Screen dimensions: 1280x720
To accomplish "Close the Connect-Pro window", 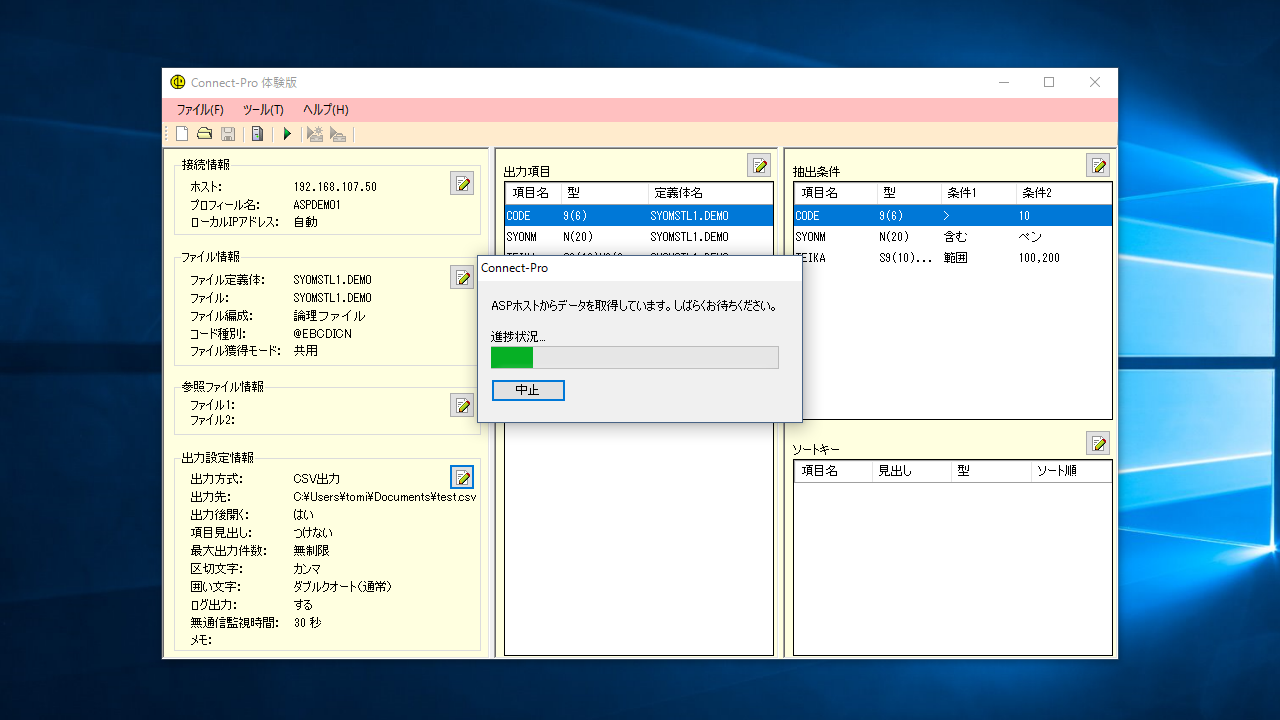I will click(1095, 82).
